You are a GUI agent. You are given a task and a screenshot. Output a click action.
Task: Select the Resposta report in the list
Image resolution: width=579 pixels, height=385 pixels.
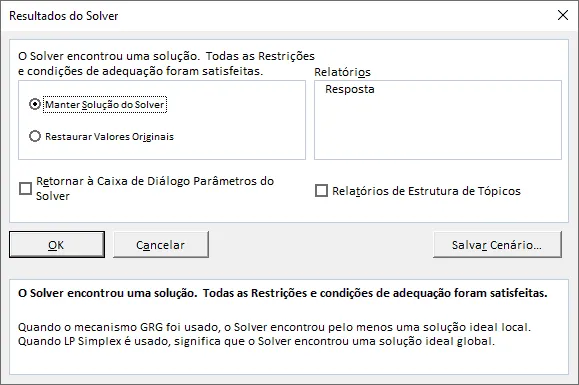coord(350,89)
